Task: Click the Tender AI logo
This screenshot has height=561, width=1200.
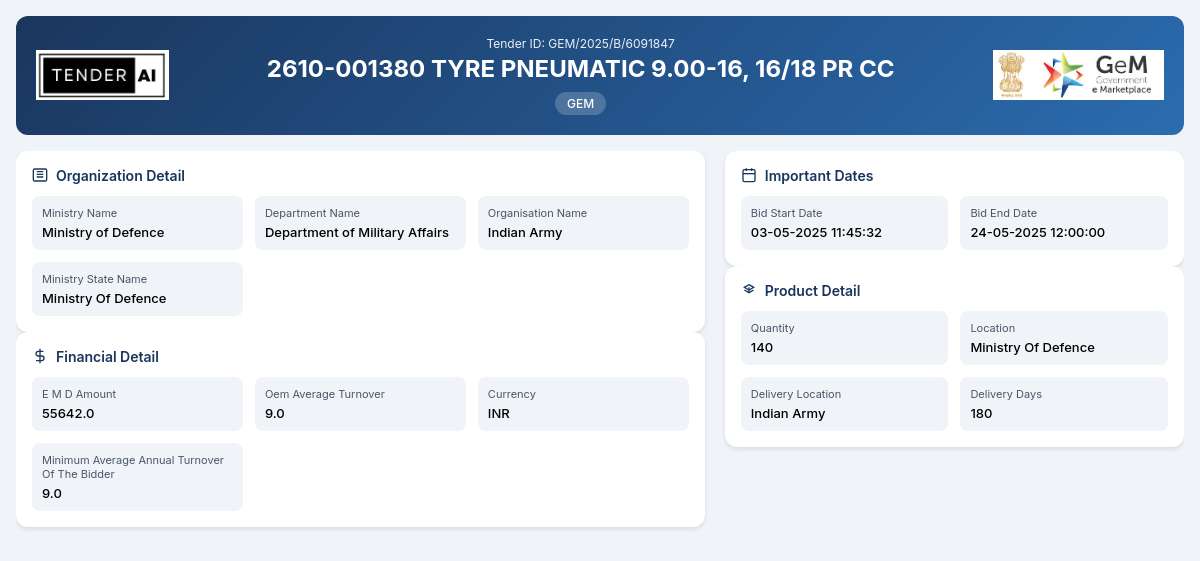Action: 102,75
